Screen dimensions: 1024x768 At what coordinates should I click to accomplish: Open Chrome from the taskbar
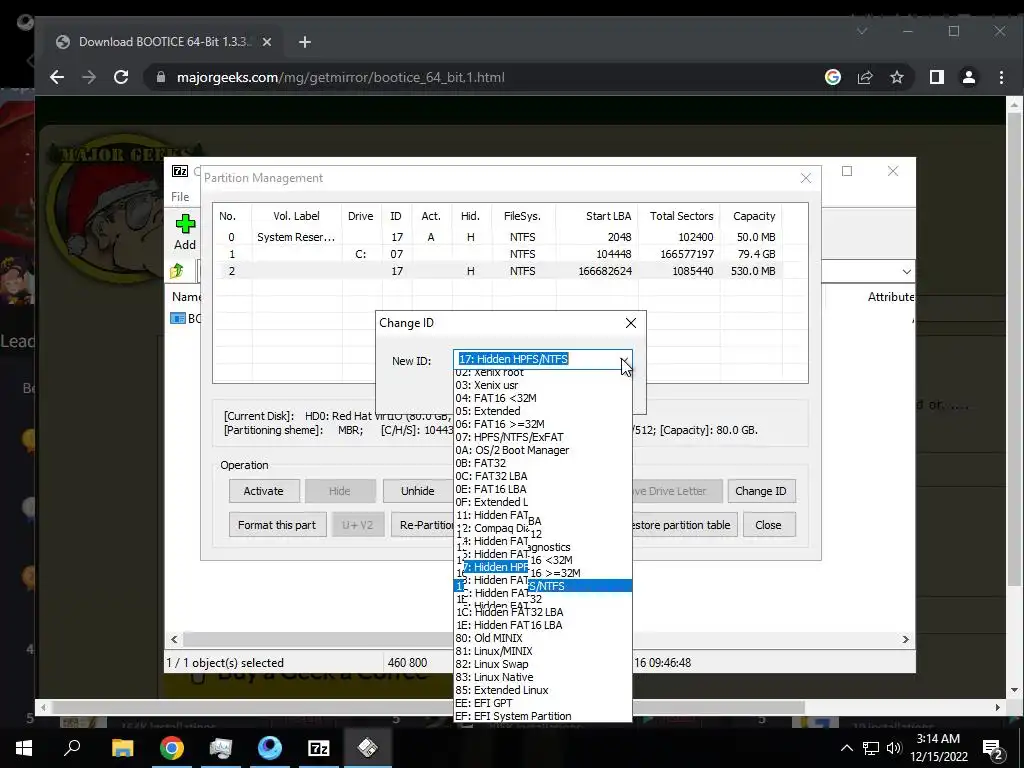coord(171,748)
